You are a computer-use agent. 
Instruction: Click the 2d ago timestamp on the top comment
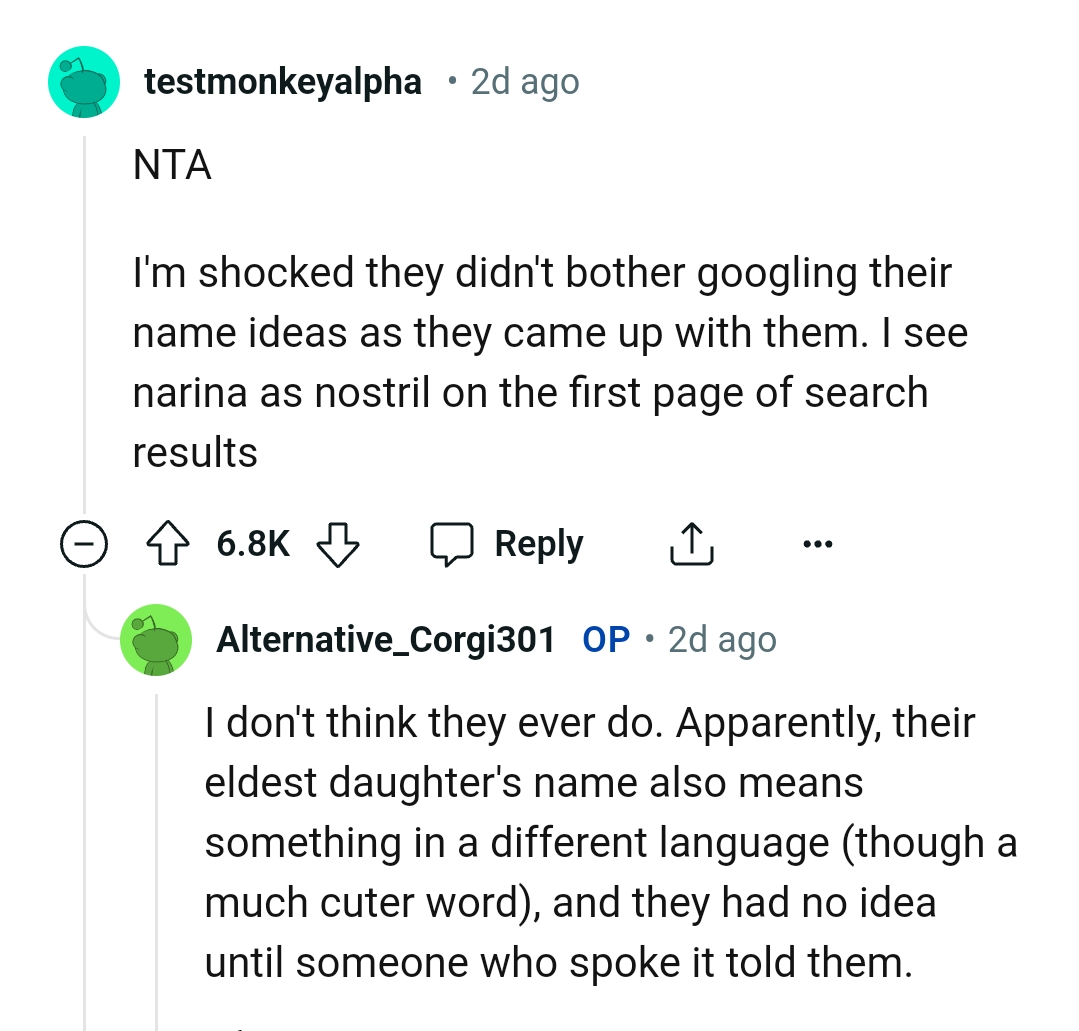(x=523, y=81)
